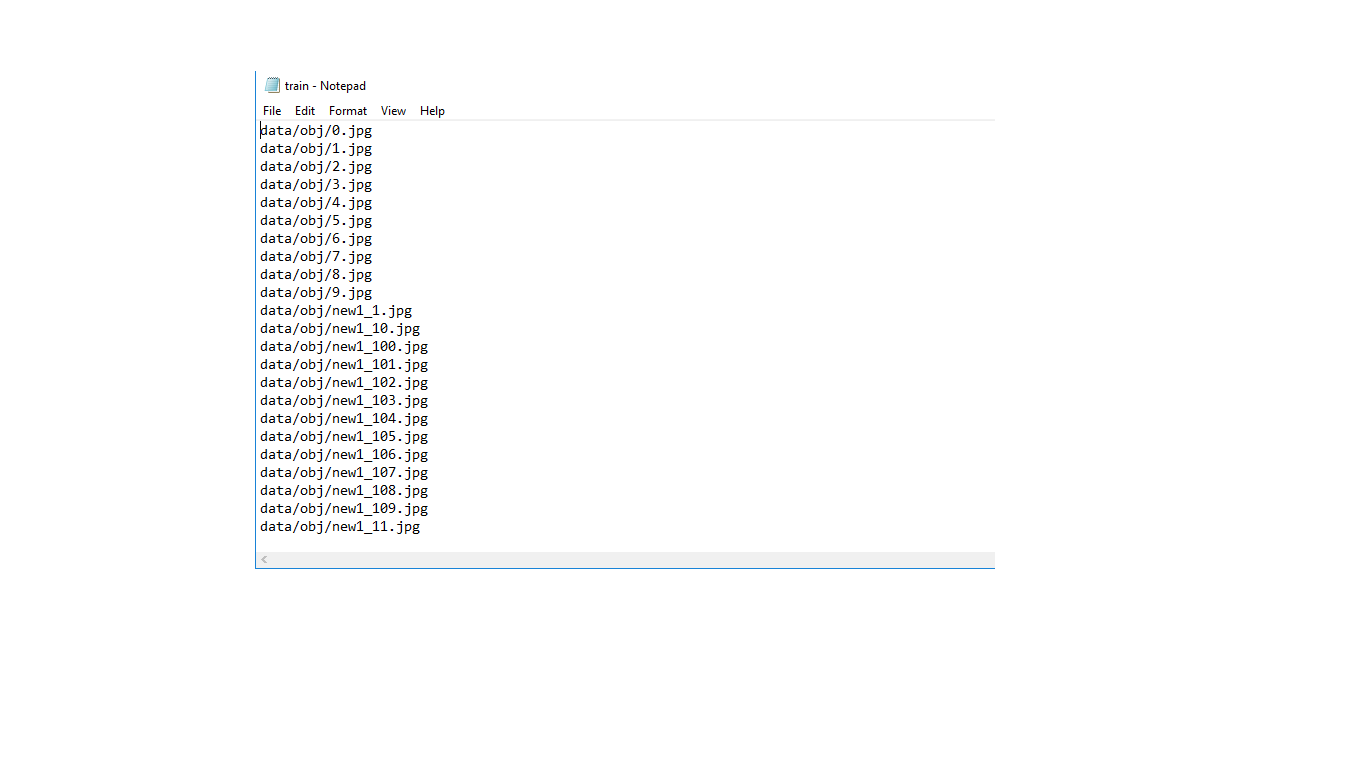Click the line data/obj/2.jpg
The height and width of the screenshot is (768, 1366).
(x=316, y=167)
